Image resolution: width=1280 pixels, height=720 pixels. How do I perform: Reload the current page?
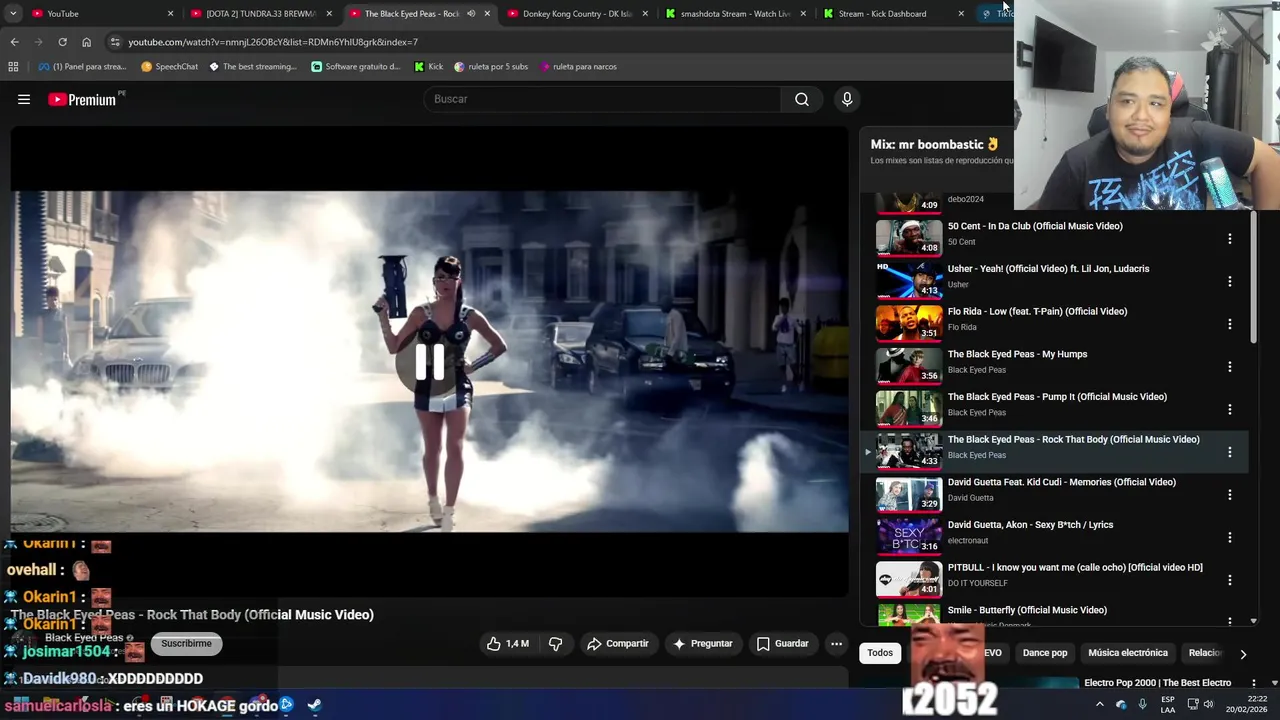point(62,42)
